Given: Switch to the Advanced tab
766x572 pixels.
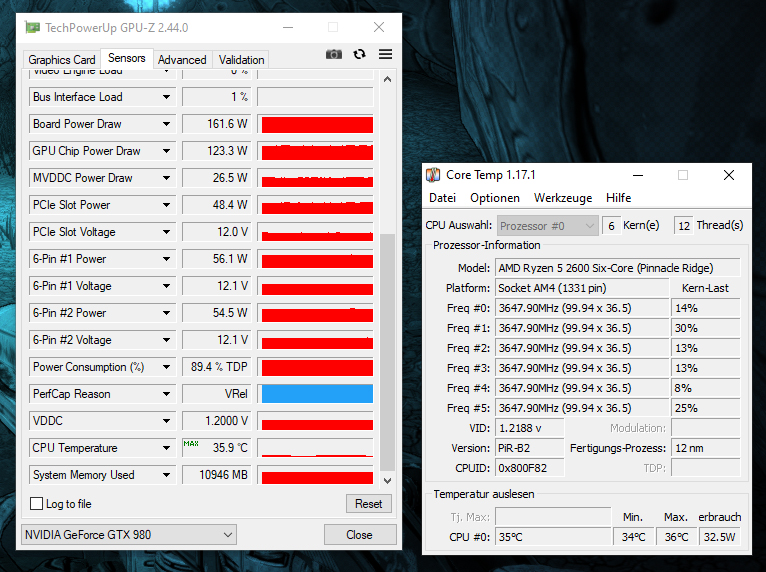Looking at the screenshot, I should 182,60.
